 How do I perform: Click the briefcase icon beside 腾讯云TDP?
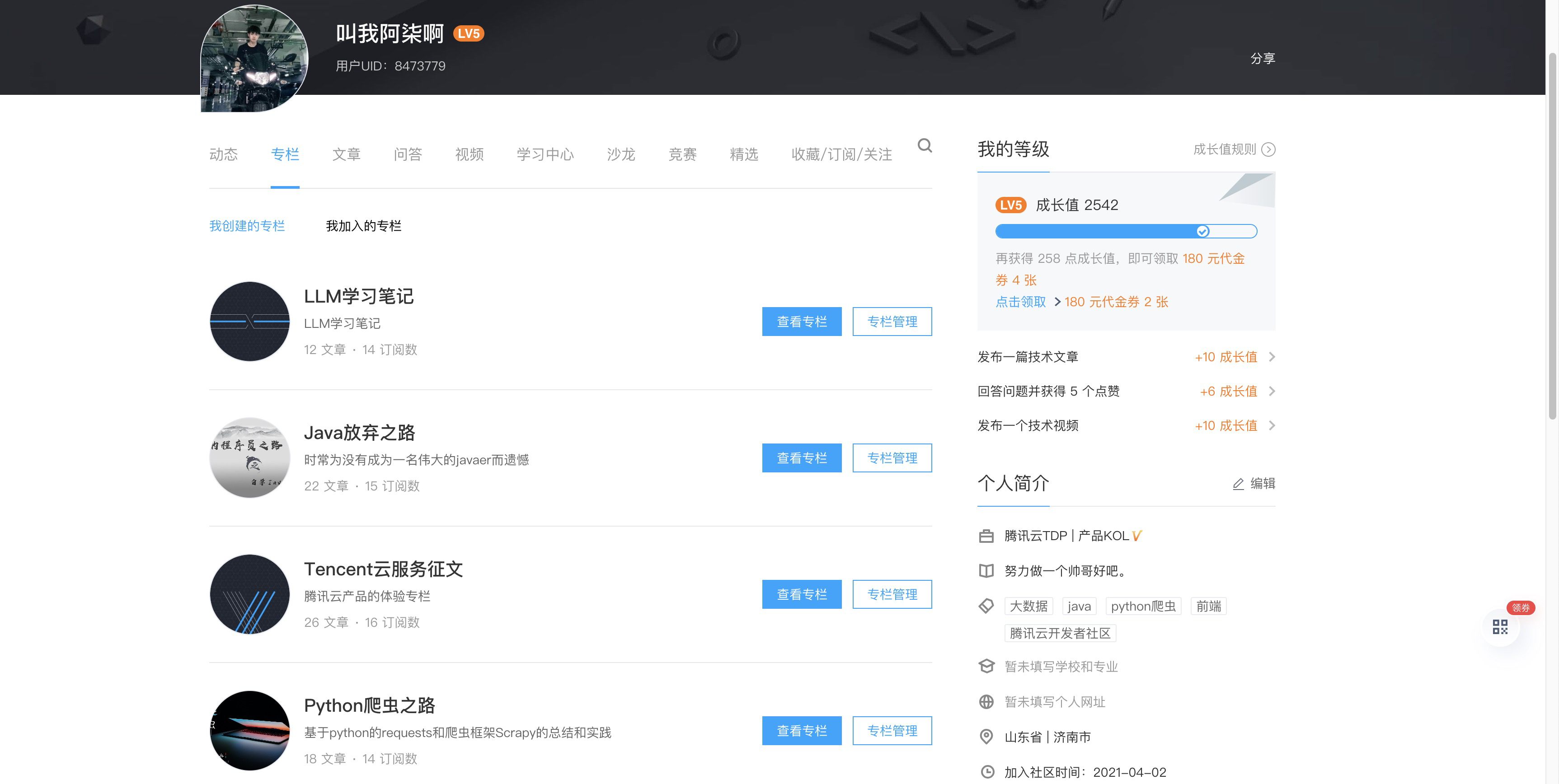(986, 536)
